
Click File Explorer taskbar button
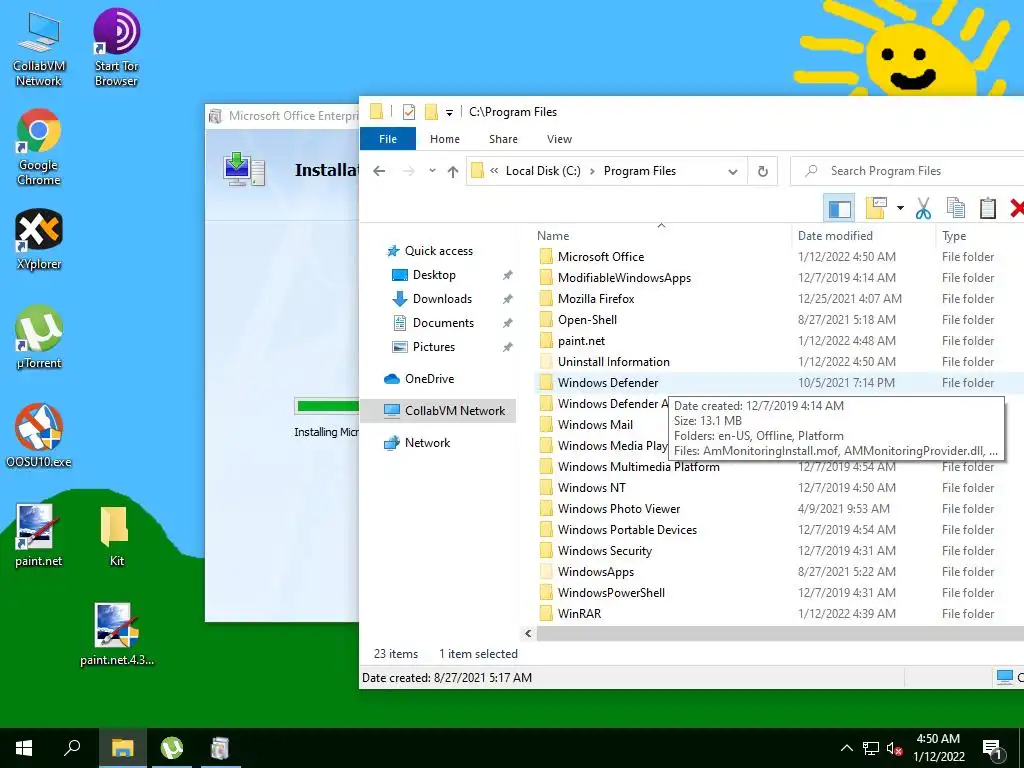[122, 748]
